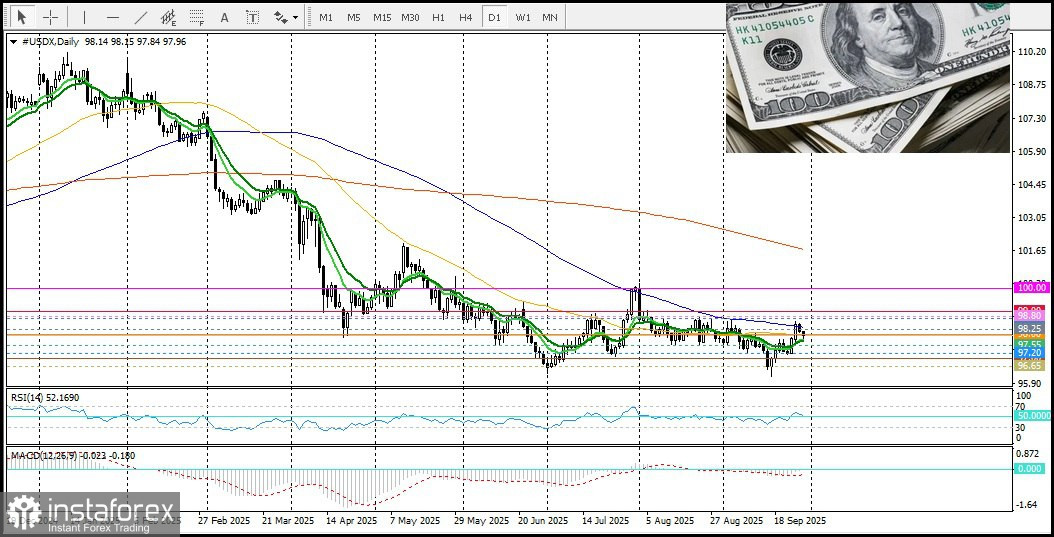The width and height of the screenshot is (1054, 537).
Task: Click the 14 Jul 2025 date label
Action: tap(606, 520)
